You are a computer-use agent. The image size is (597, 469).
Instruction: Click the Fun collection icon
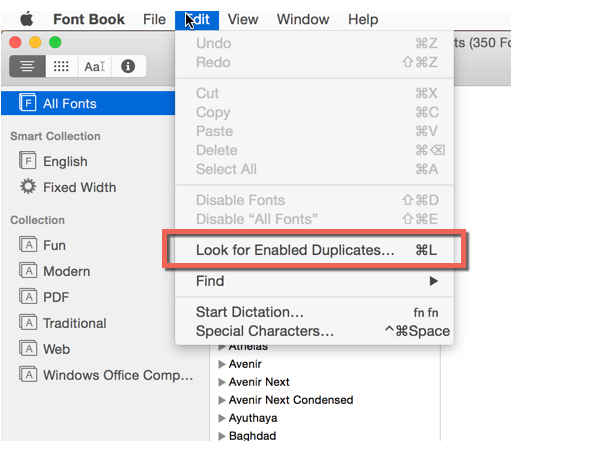coord(28,244)
